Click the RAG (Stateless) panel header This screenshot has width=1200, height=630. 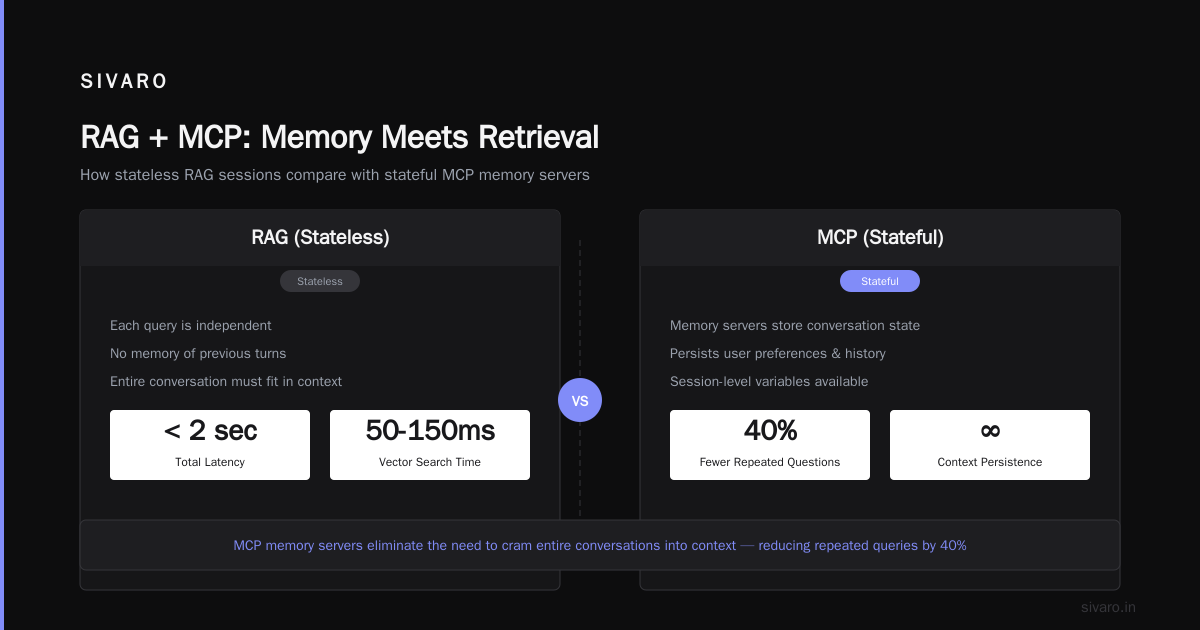pos(320,238)
